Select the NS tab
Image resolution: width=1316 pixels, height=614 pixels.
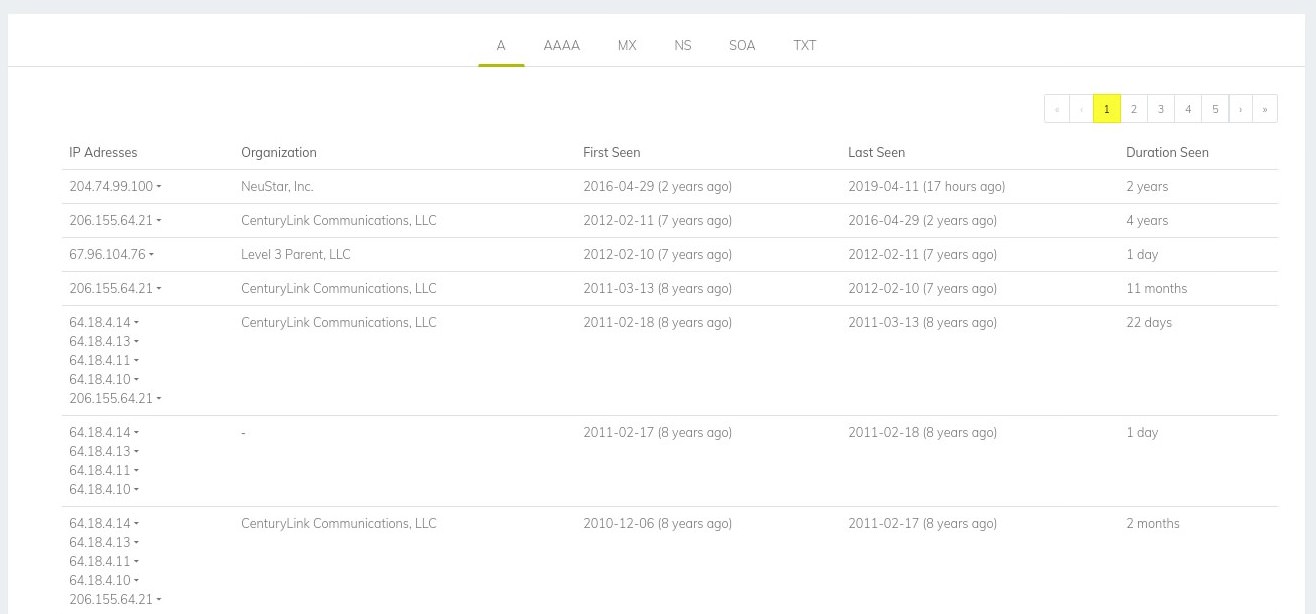tap(683, 45)
